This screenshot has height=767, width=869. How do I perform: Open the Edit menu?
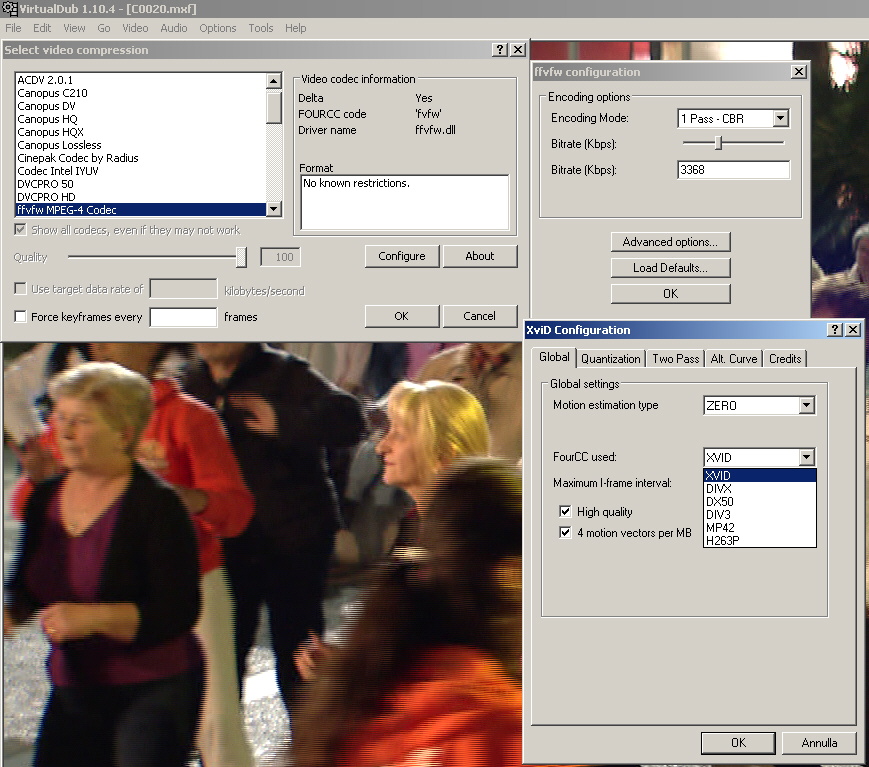pos(42,28)
